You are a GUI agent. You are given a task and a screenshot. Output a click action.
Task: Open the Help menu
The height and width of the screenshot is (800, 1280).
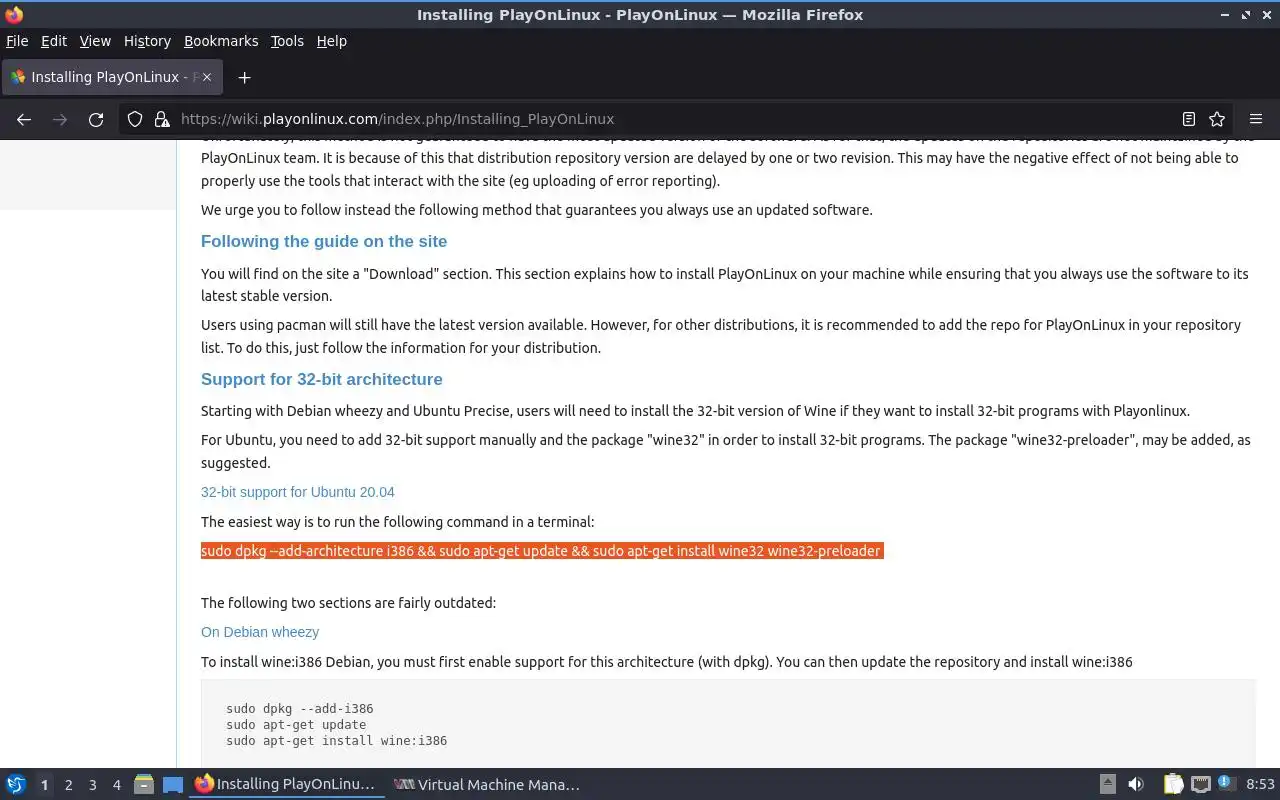(331, 41)
